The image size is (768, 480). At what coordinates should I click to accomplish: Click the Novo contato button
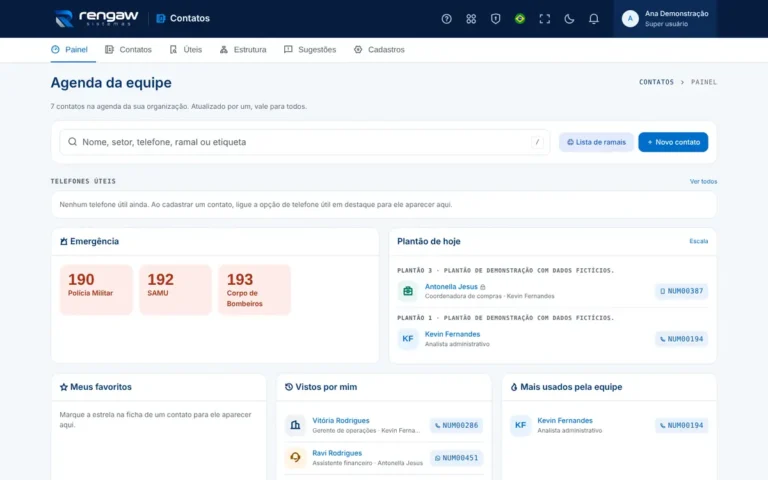(672, 142)
